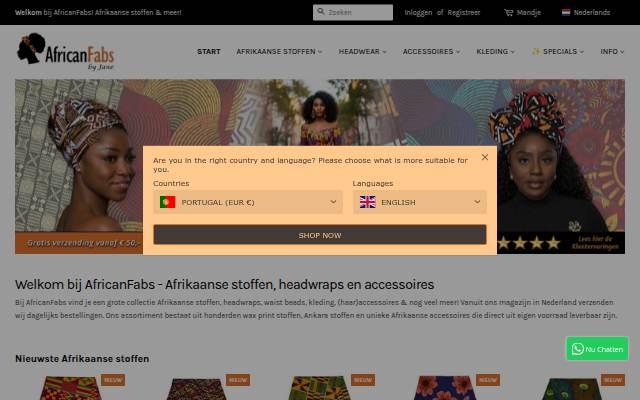Screen dimensions: 640x400
Task: Click the 'Lees hier de klantervaringen' banner text
Action: [x=595, y=242]
